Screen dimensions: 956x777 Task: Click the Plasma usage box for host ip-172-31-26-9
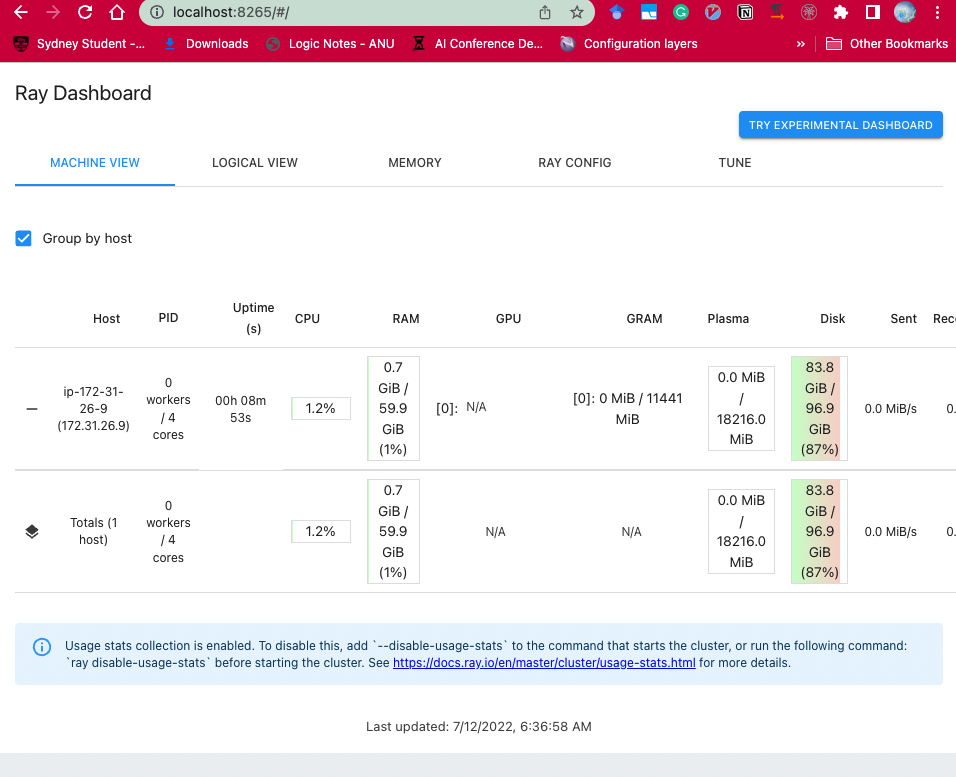741,409
